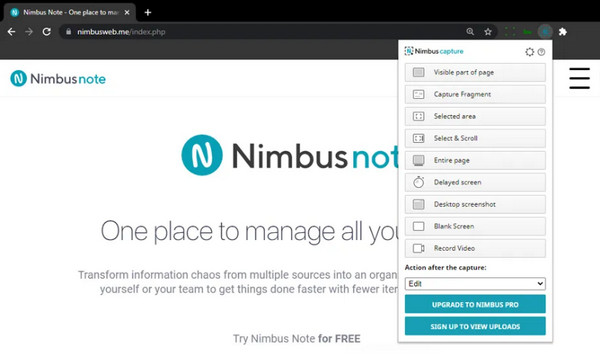
Task: Click the large Nimbus Note hero logo
Action: (x=290, y=155)
